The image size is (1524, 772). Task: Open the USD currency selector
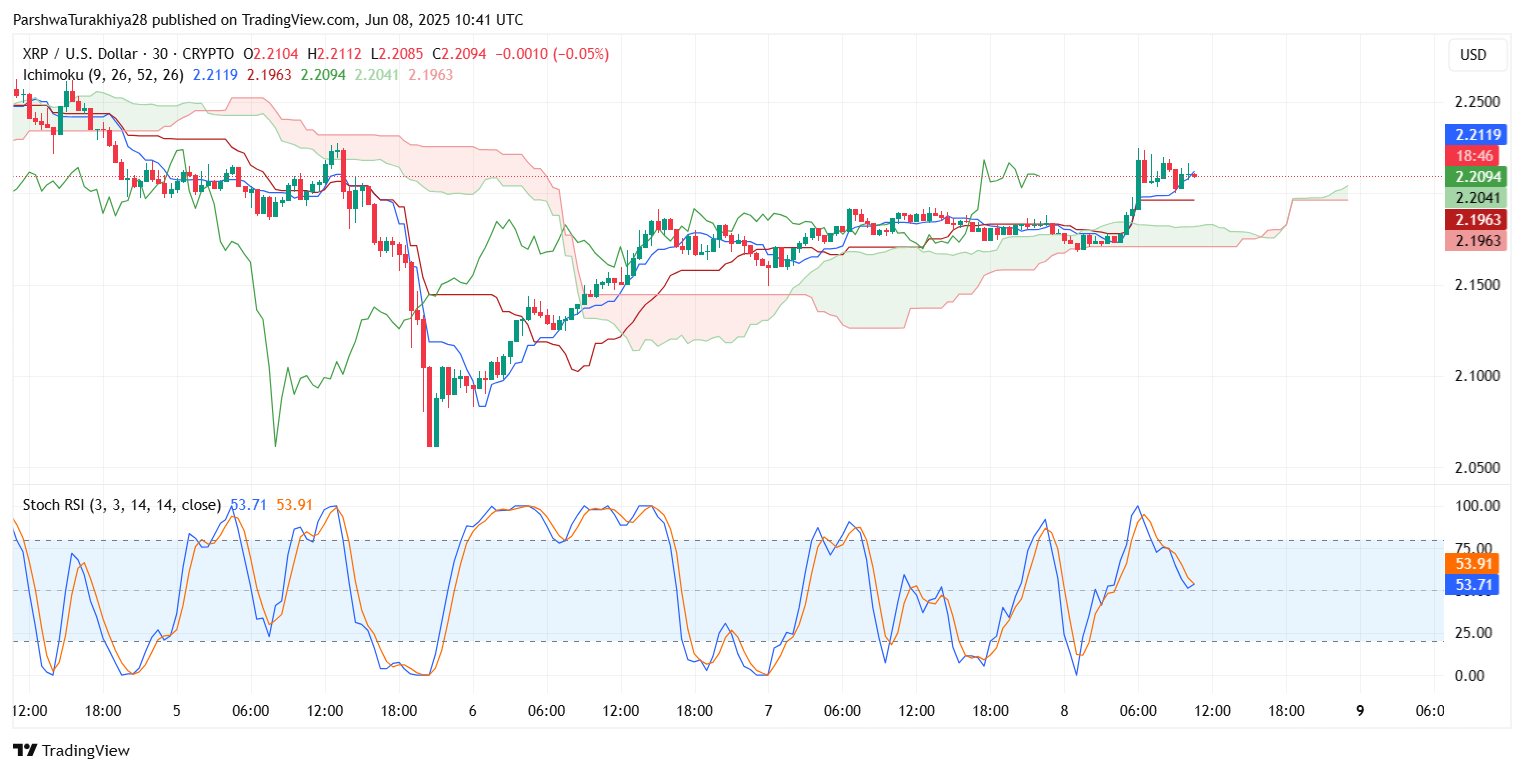[x=1473, y=55]
